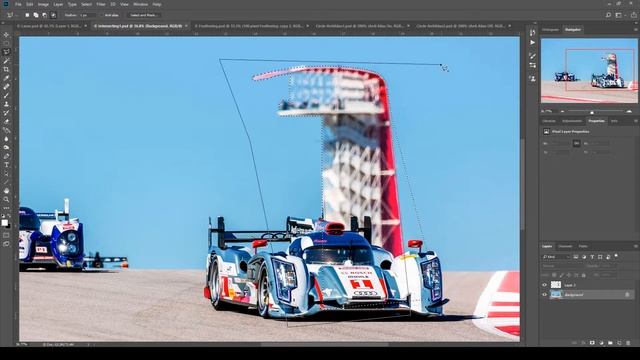Open the Filter menu
This screenshot has height=360, width=640.
tap(101, 4)
